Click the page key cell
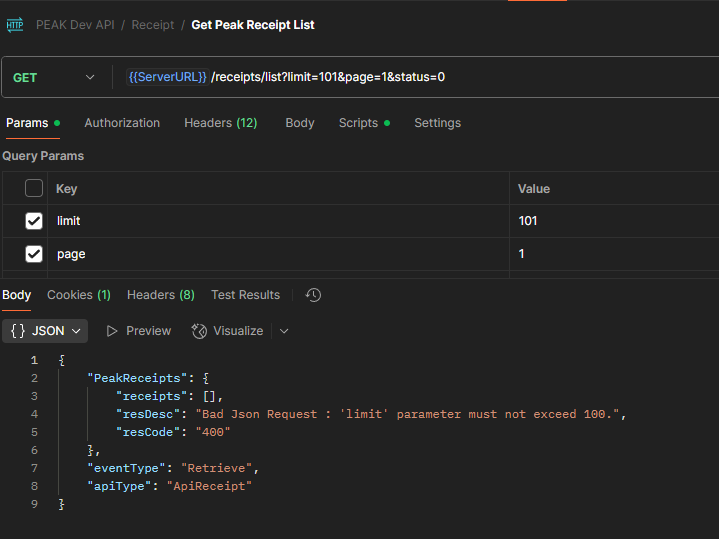 tap(278, 254)
